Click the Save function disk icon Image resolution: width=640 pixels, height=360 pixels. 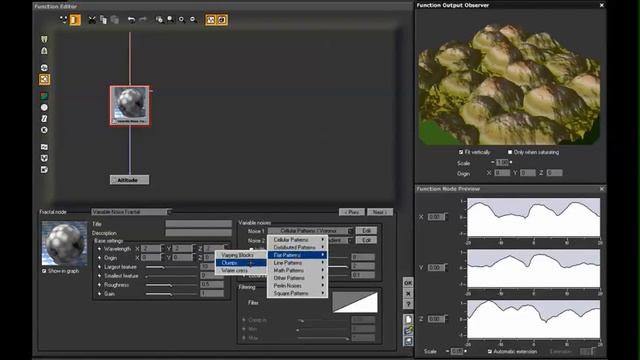click(x=408, y=341)
